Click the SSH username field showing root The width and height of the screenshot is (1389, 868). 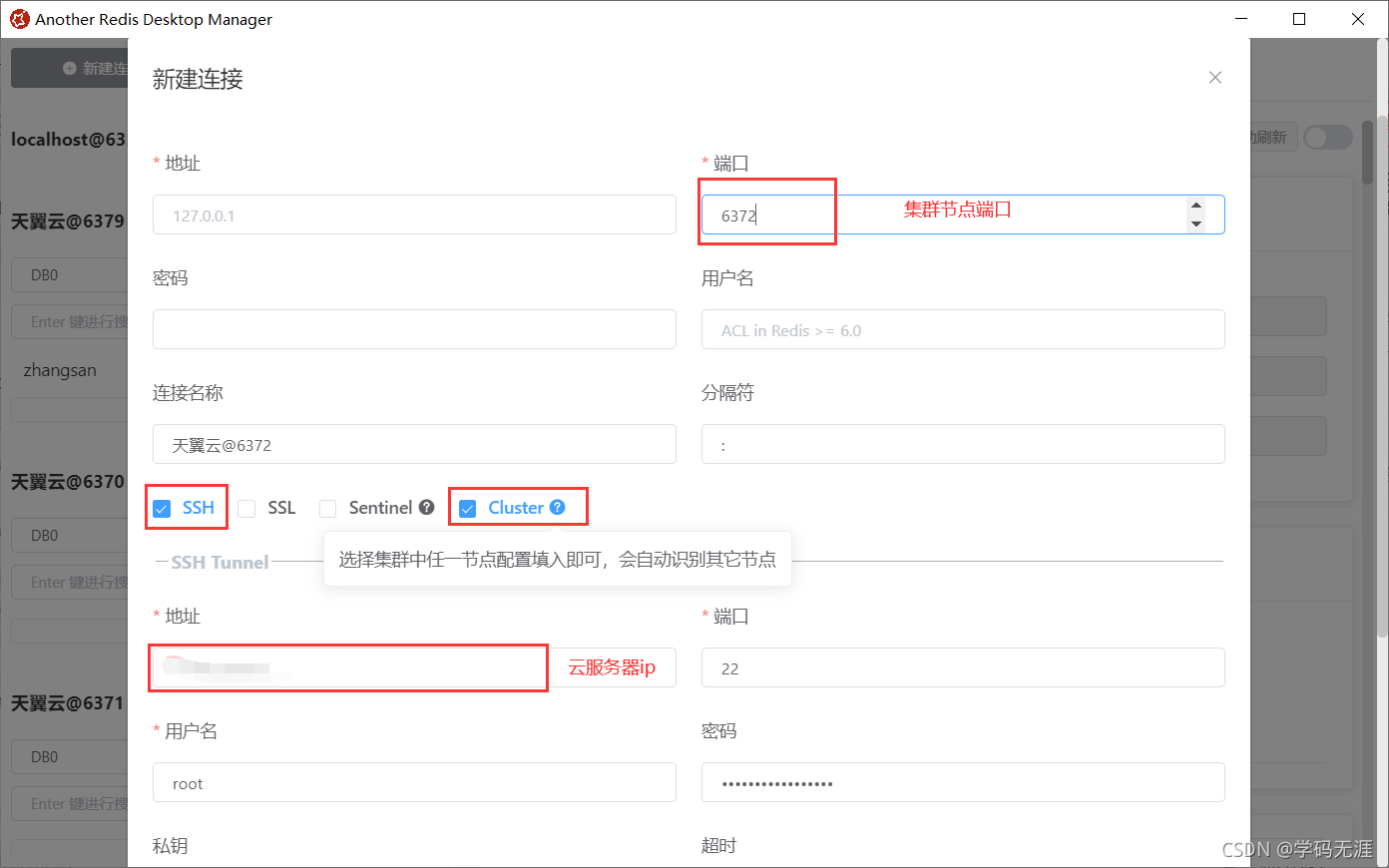tap(414, 782)
